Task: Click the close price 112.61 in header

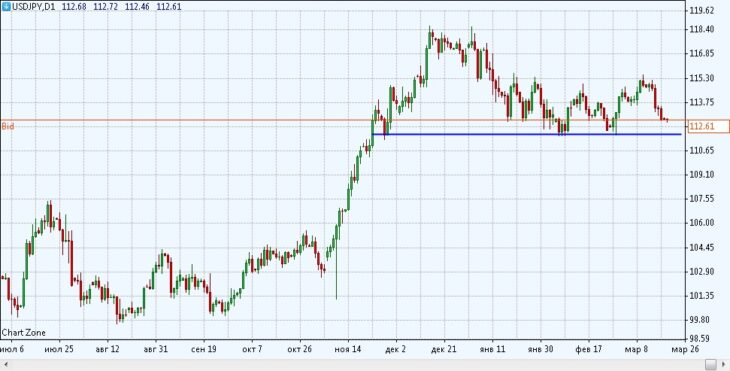Action: [x=169, y=7]
